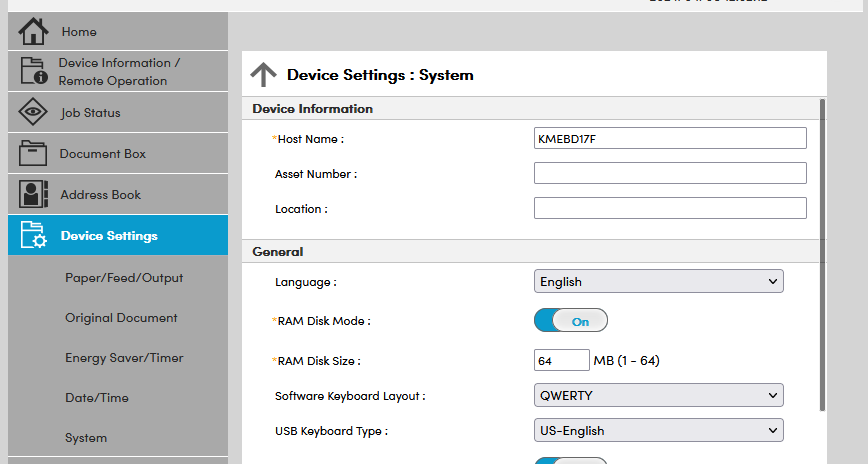The width and height of the screenshot is (868, 464).
Task: Focus the RAM Disk Size field
Action: coord(562,360)
